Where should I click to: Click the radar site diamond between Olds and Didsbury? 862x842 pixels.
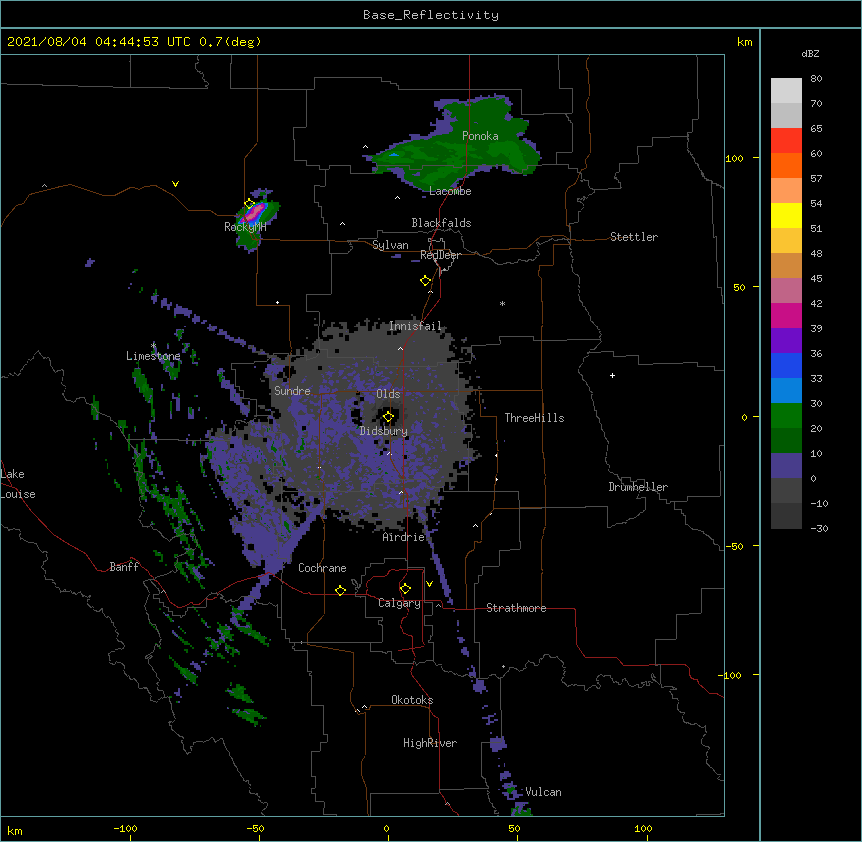pos(388,417)
